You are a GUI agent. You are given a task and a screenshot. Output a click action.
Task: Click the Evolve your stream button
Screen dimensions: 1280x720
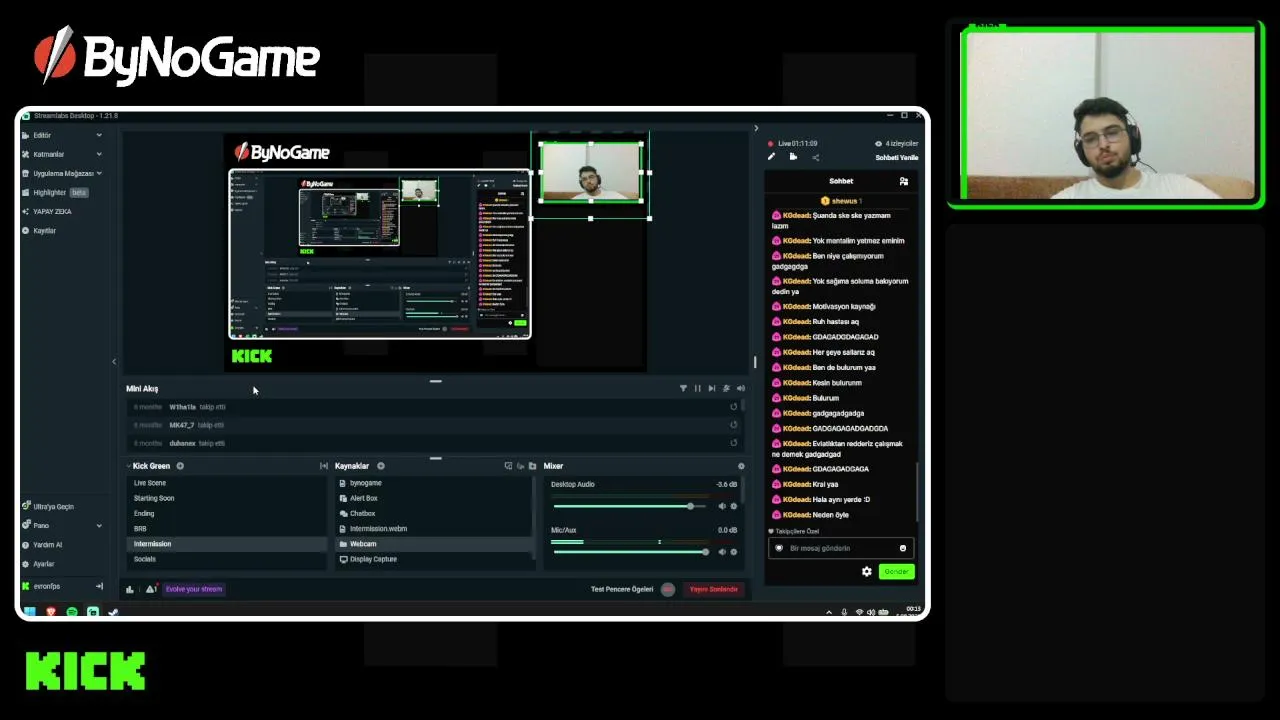(194, 589)
